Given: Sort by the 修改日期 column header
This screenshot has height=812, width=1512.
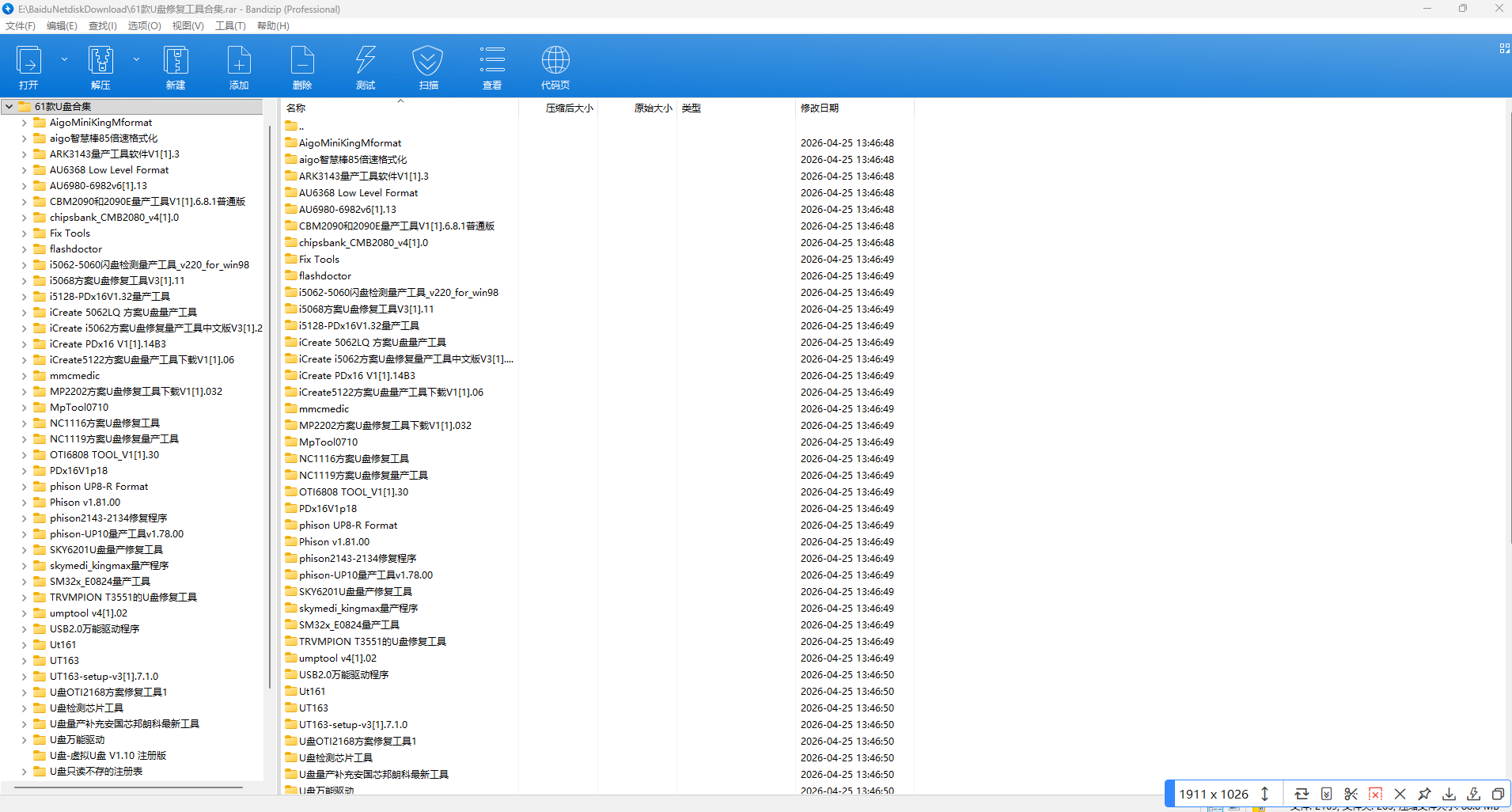Looking at the screenshot, I should click(x=855, y=108).
